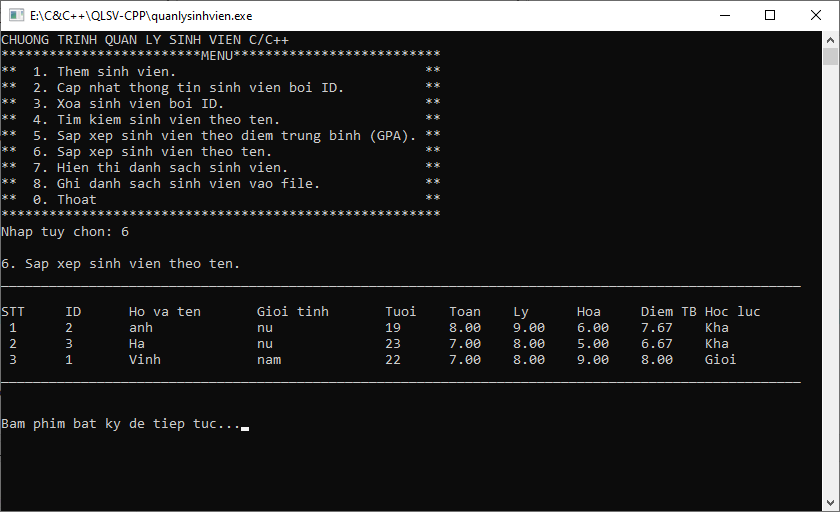Click the 'Ho va ten' column header
The image size is (840, 512).
pyautogui.click(x=165, y=312)
